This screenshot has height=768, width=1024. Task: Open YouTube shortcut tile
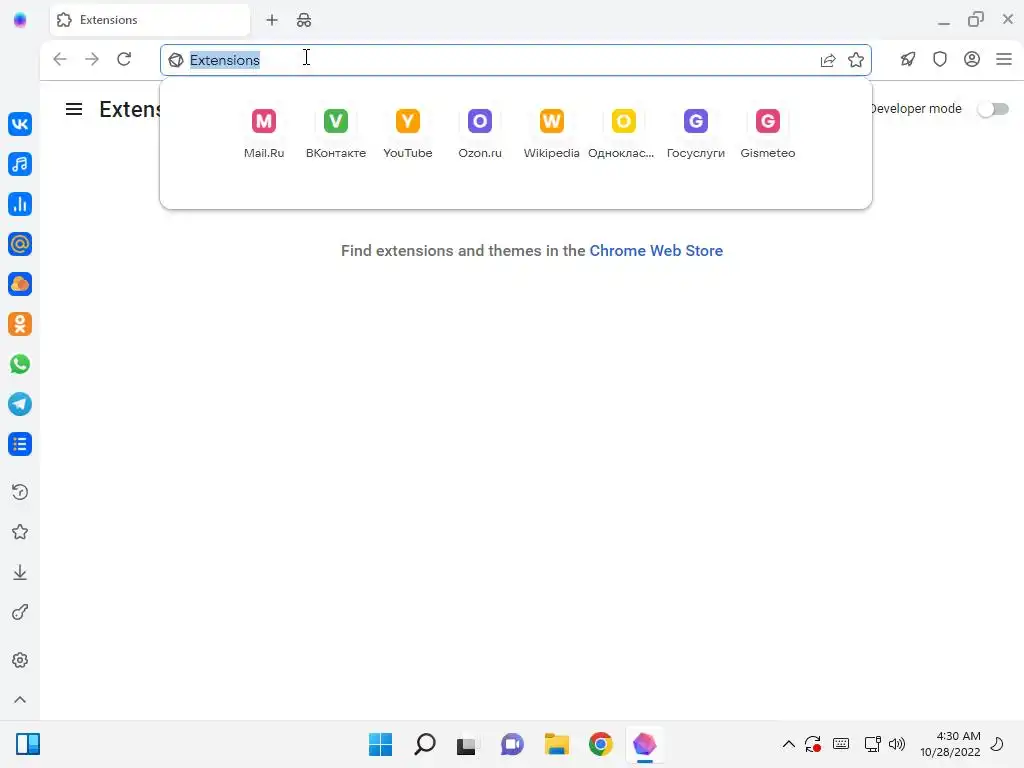tap(408, 133)
